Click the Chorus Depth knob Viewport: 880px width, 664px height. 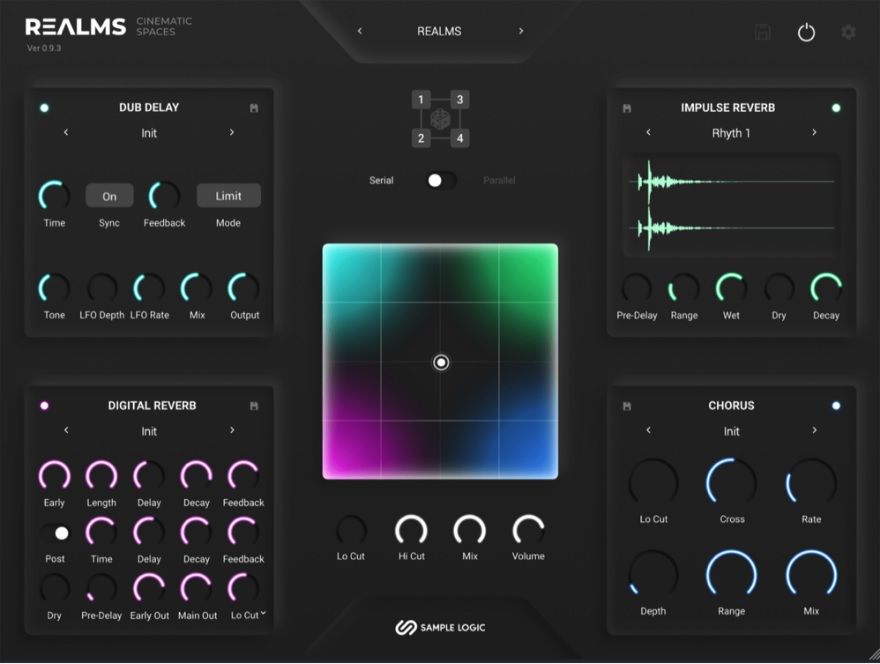click(653, 575)
